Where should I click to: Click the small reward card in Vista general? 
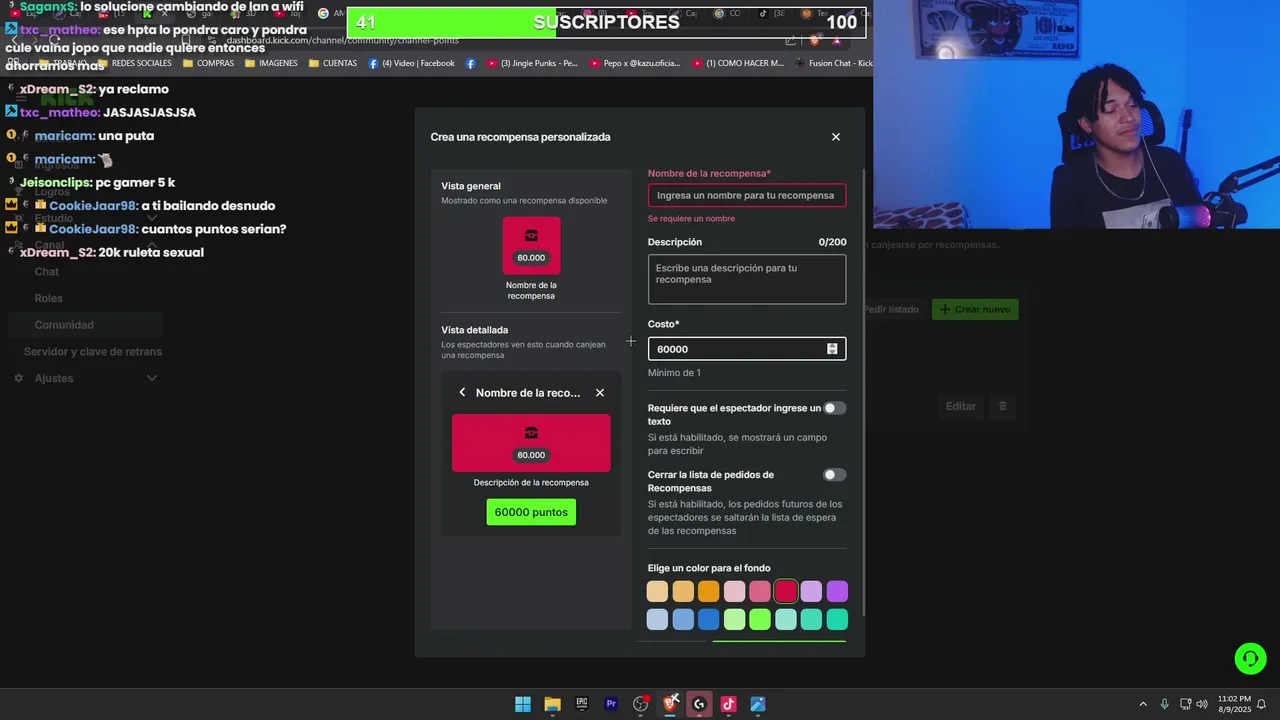(531, 245)
